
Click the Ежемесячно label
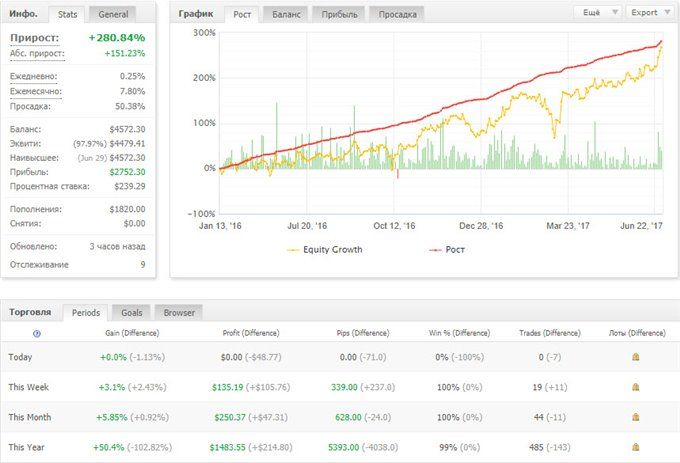[36, 91]
